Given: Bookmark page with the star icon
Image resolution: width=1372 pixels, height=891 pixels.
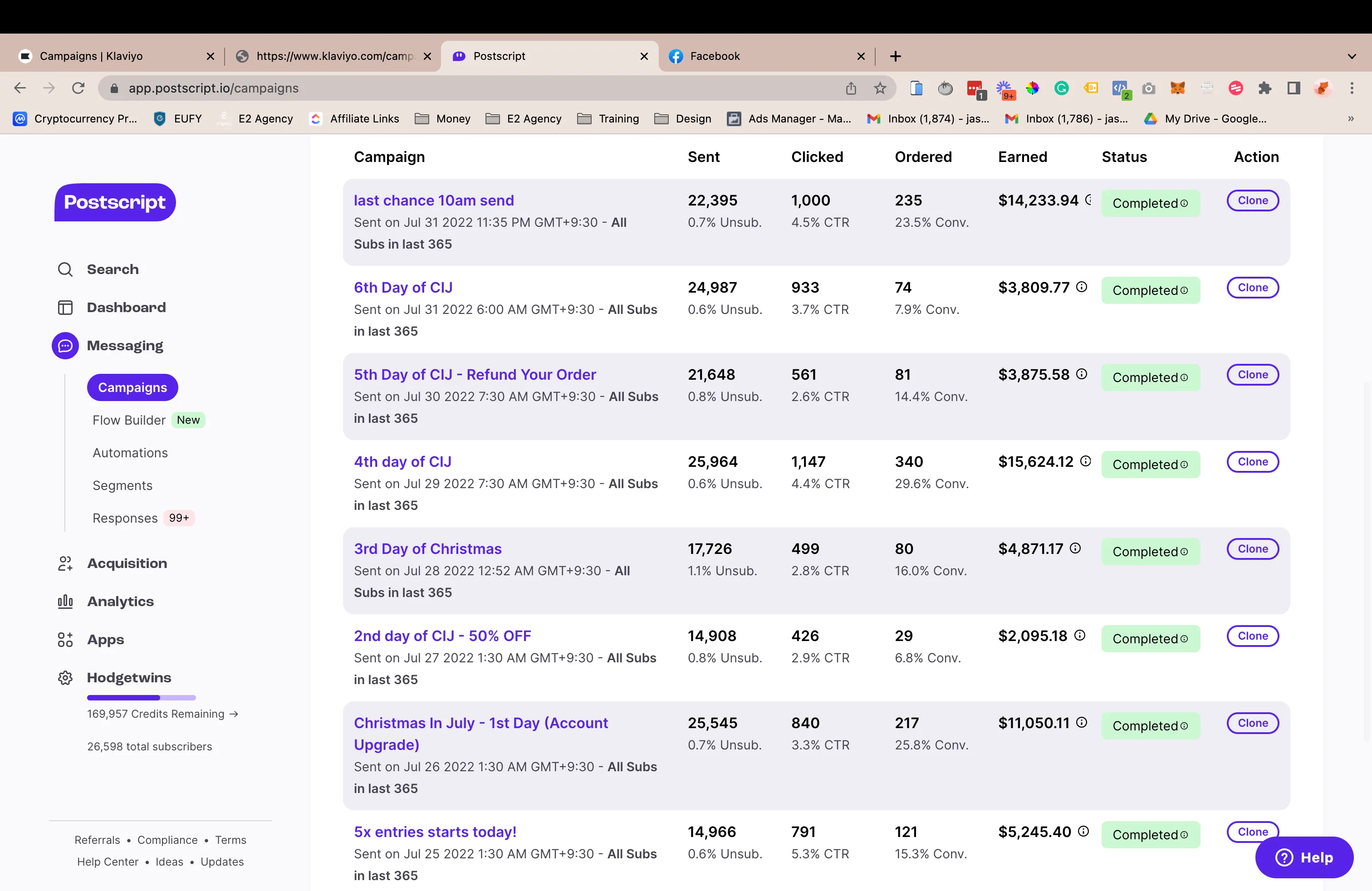Looking at the screenshot, I should 880,88.
